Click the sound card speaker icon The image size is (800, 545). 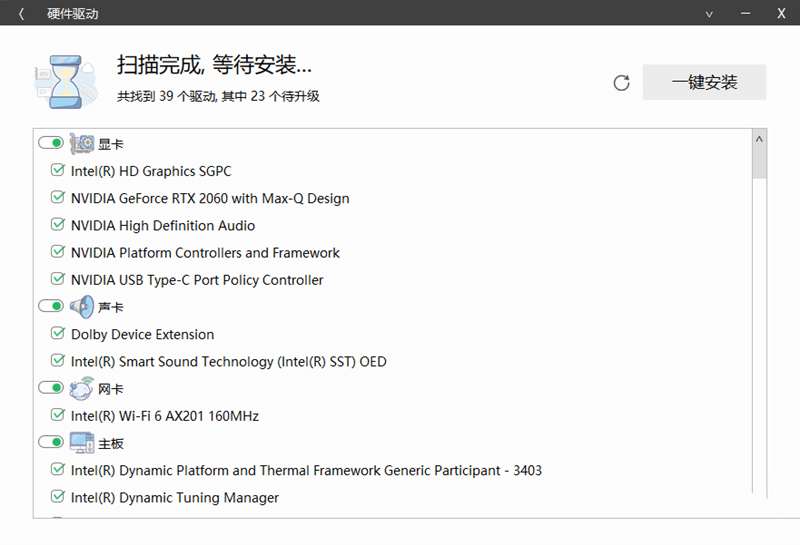pyautogui.click(x=82, y=307)
